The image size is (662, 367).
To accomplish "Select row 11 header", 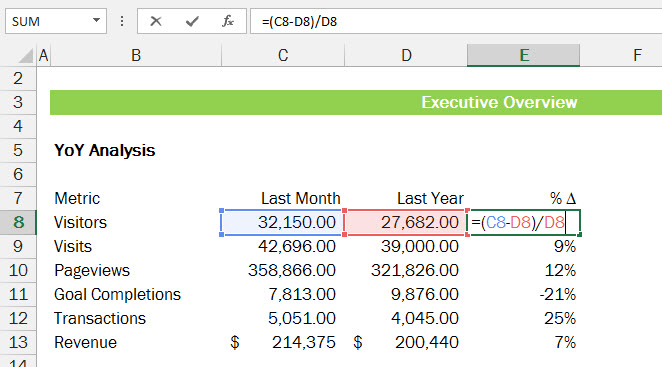I will (18, 294).
